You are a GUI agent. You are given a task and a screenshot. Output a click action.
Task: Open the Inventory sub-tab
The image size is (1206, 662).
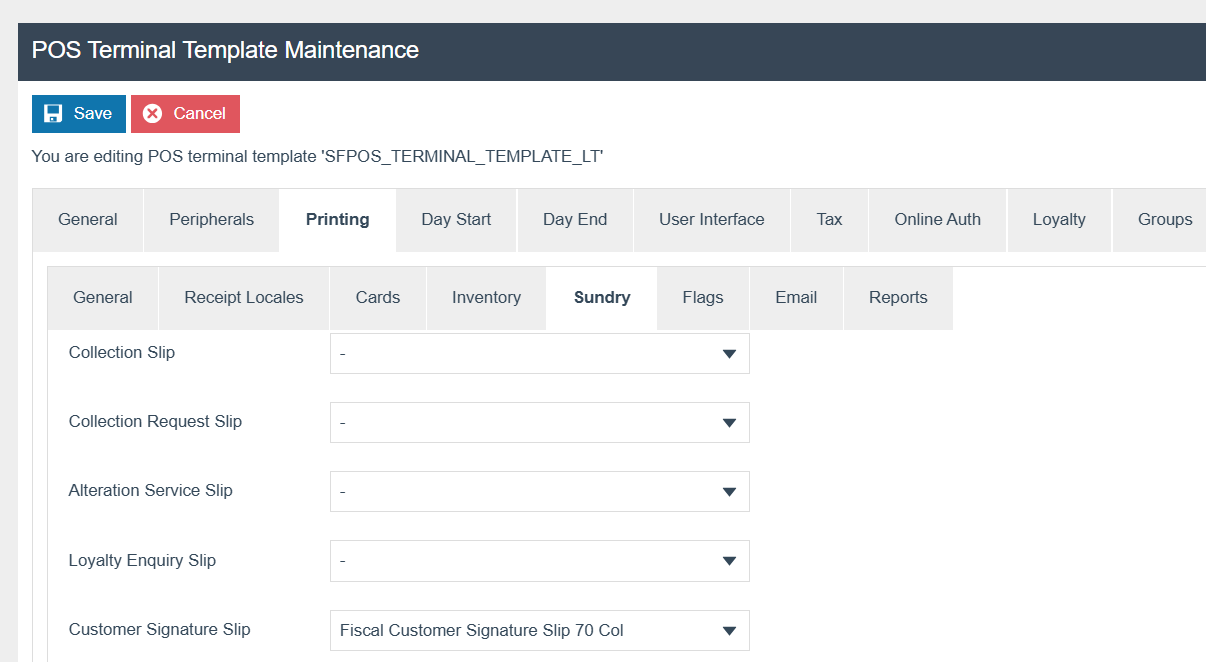tap(486, 298)
